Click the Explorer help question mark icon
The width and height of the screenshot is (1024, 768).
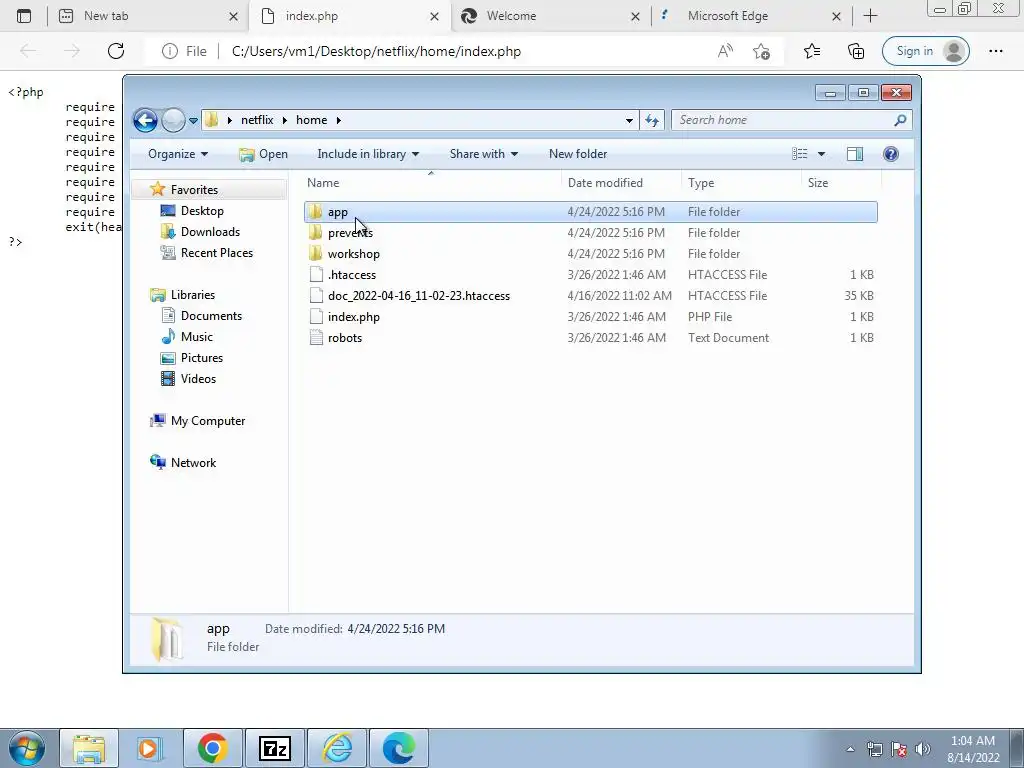click(891, 154)
